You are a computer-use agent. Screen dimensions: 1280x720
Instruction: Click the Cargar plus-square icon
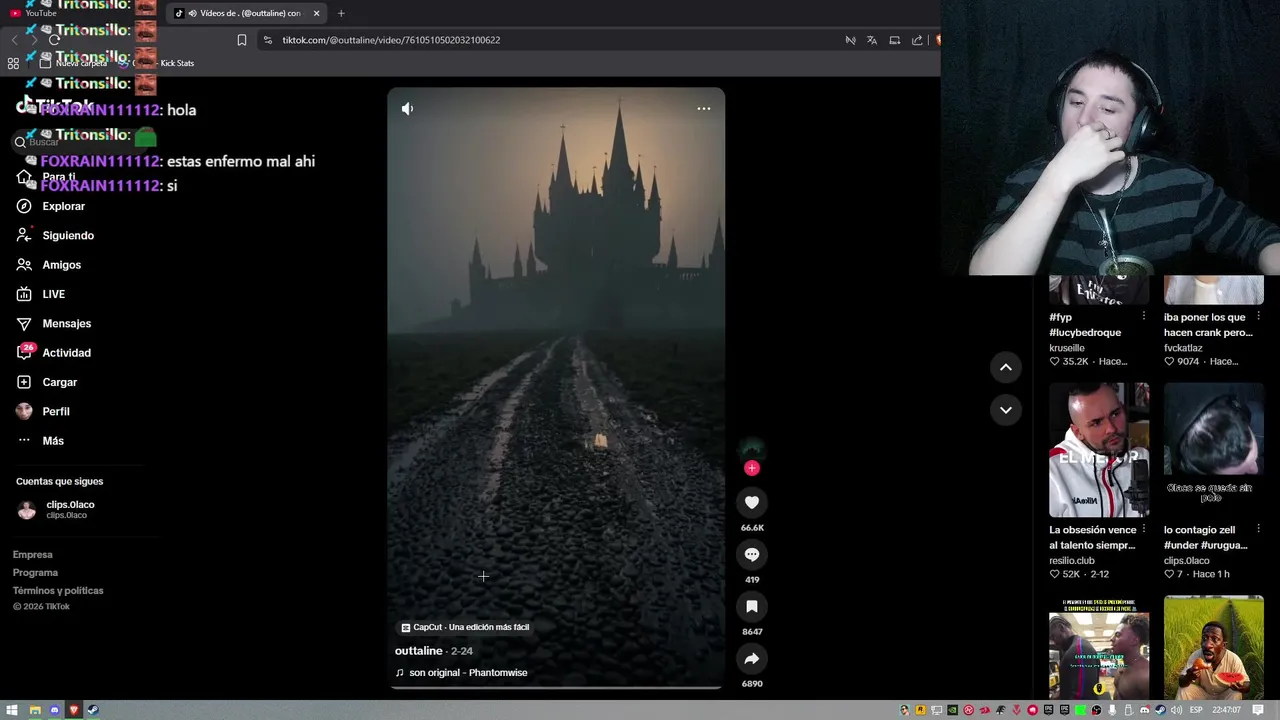(24, 382)
